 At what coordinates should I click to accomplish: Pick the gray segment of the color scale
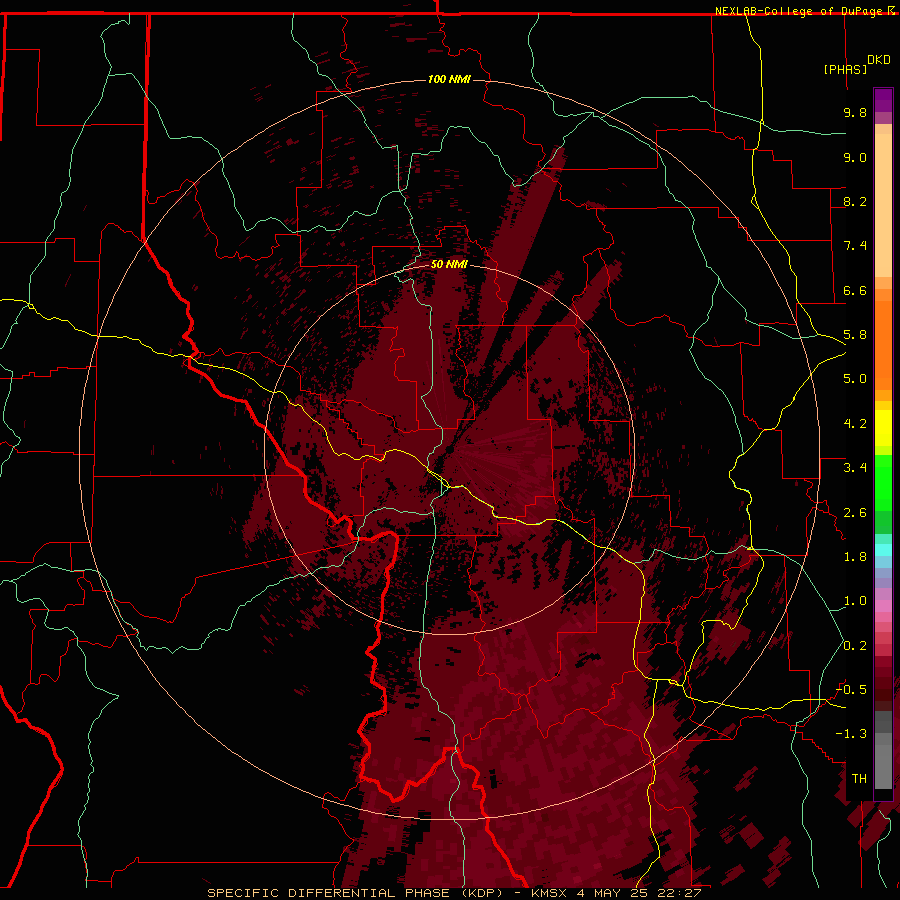(x=883, y=752)
